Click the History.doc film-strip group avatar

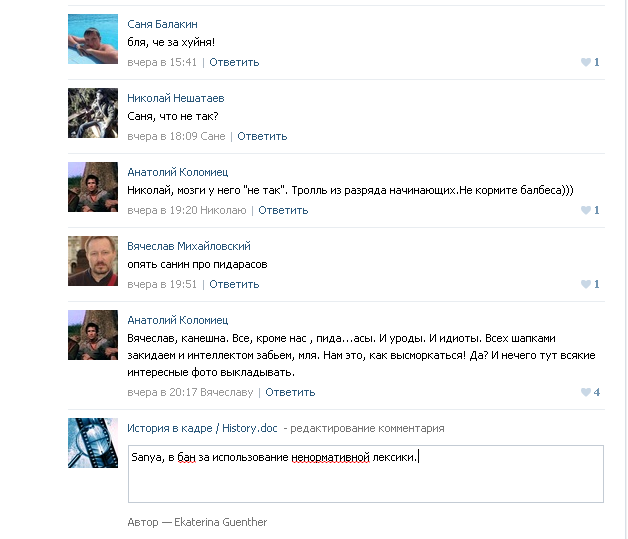(x=93, y=443)
